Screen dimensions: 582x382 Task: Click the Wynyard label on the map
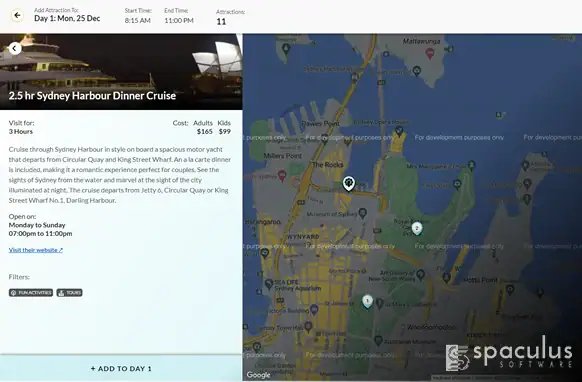point(303,236)
